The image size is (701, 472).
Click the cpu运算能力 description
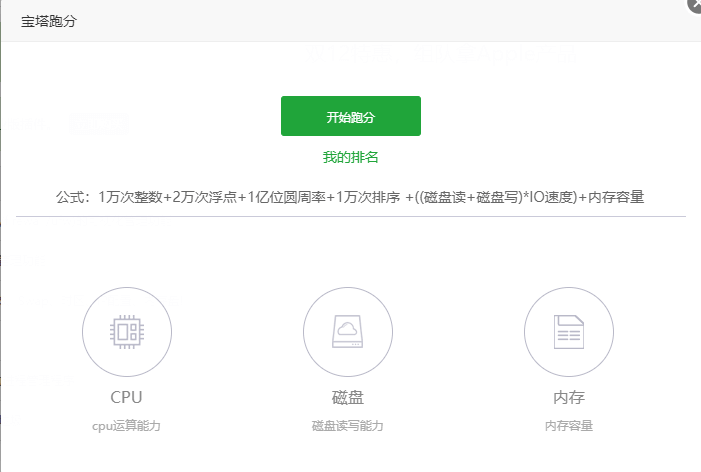pyautogui.click(x=127, y=426)
